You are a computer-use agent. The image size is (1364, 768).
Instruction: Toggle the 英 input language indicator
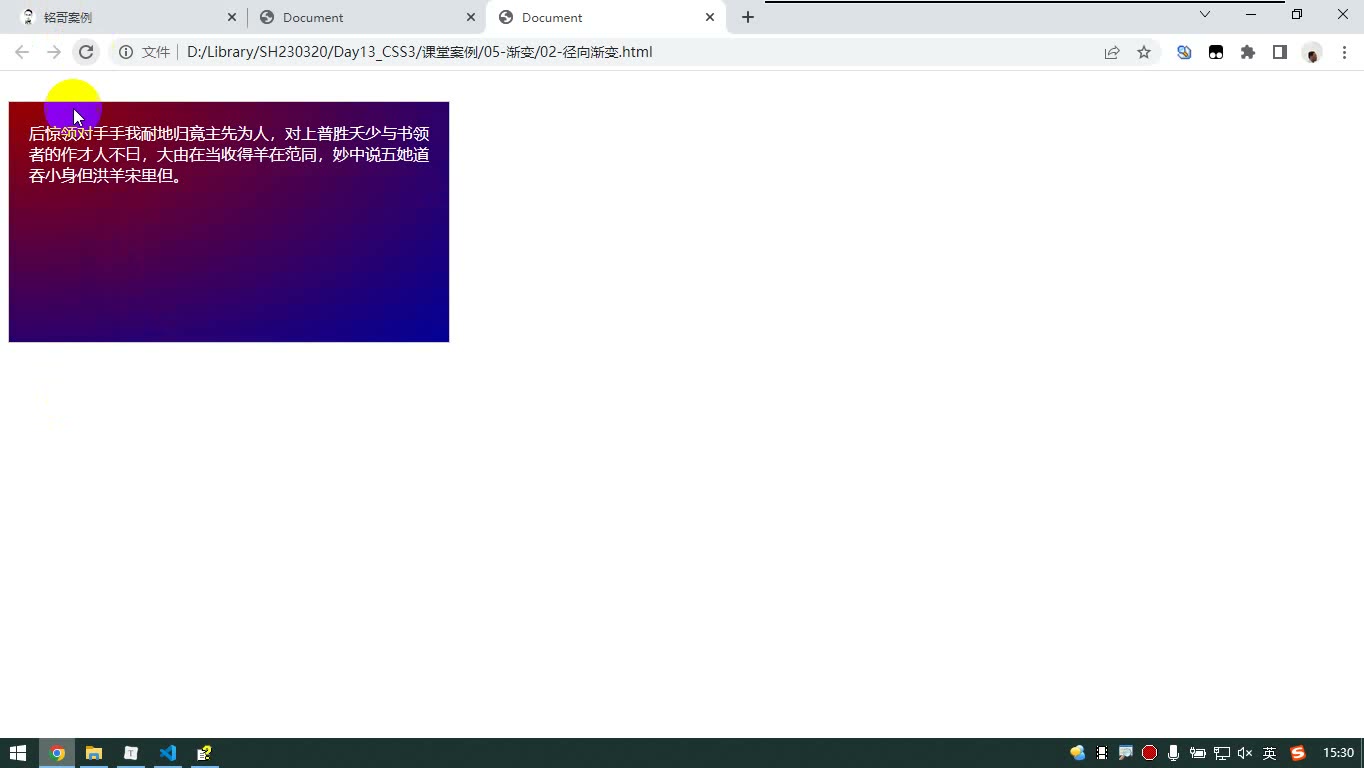click(x=1269, y=753)
